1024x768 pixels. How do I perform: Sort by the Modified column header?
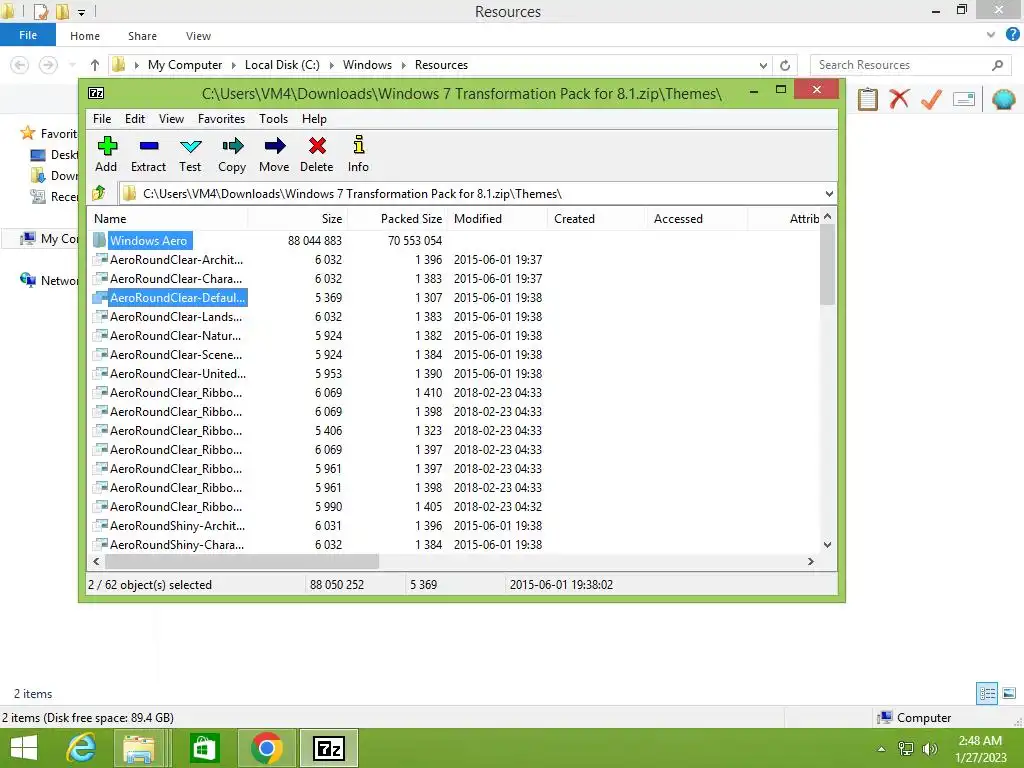[x=497, y=219]
